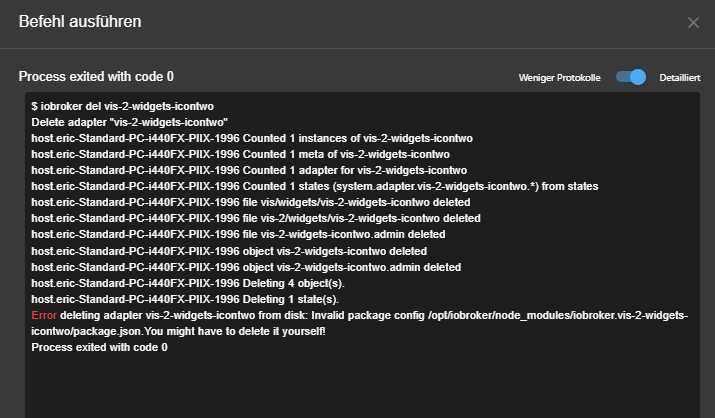Click the Weniger Protokolle label
The image size is (715, 418).
point(560,78)
